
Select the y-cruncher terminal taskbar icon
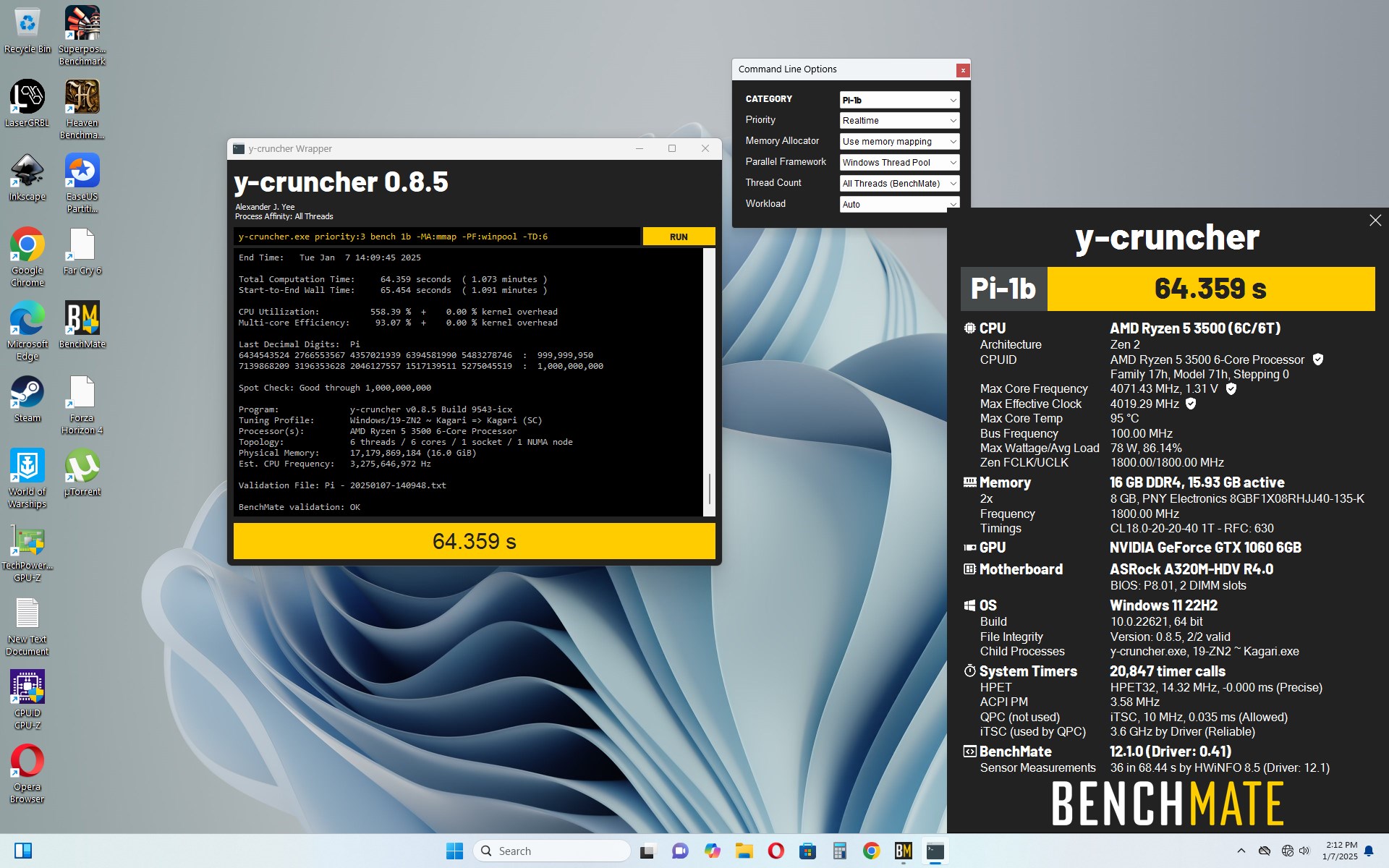click(x=935, y=851)
